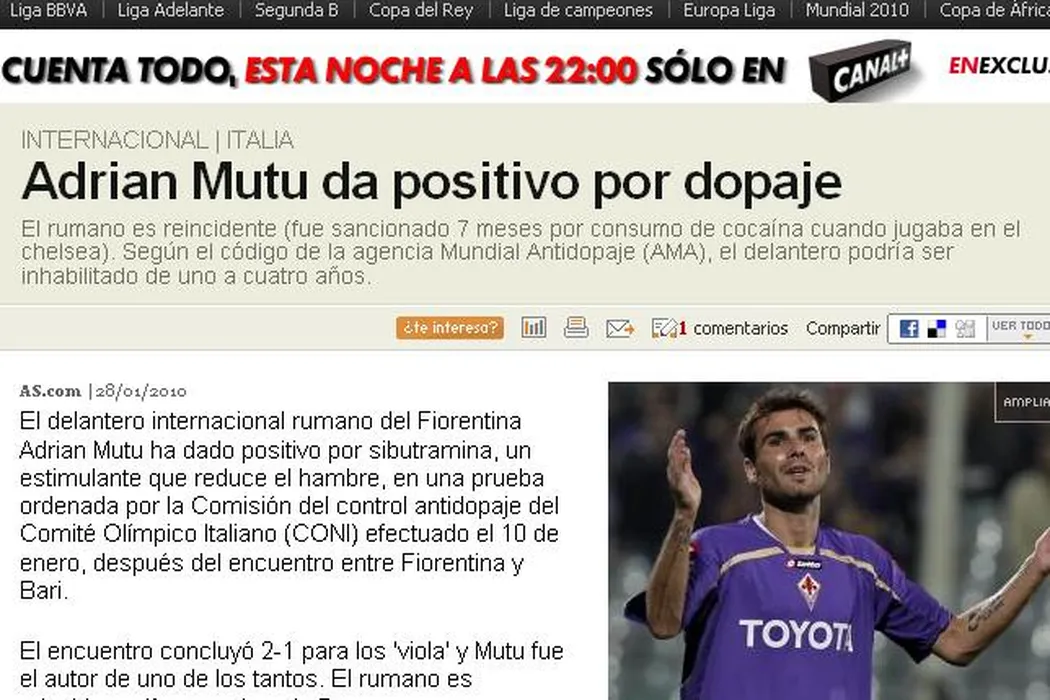The width and height of the screenshot is (1050, 700).
Task: Click the AMPLIAR label on photo
Action: (1024, 402)
